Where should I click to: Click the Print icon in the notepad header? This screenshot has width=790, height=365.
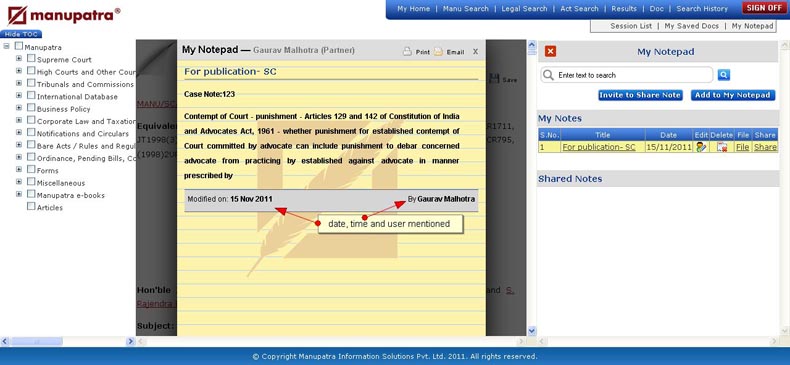pyautogui.click(x=408, y=51)
